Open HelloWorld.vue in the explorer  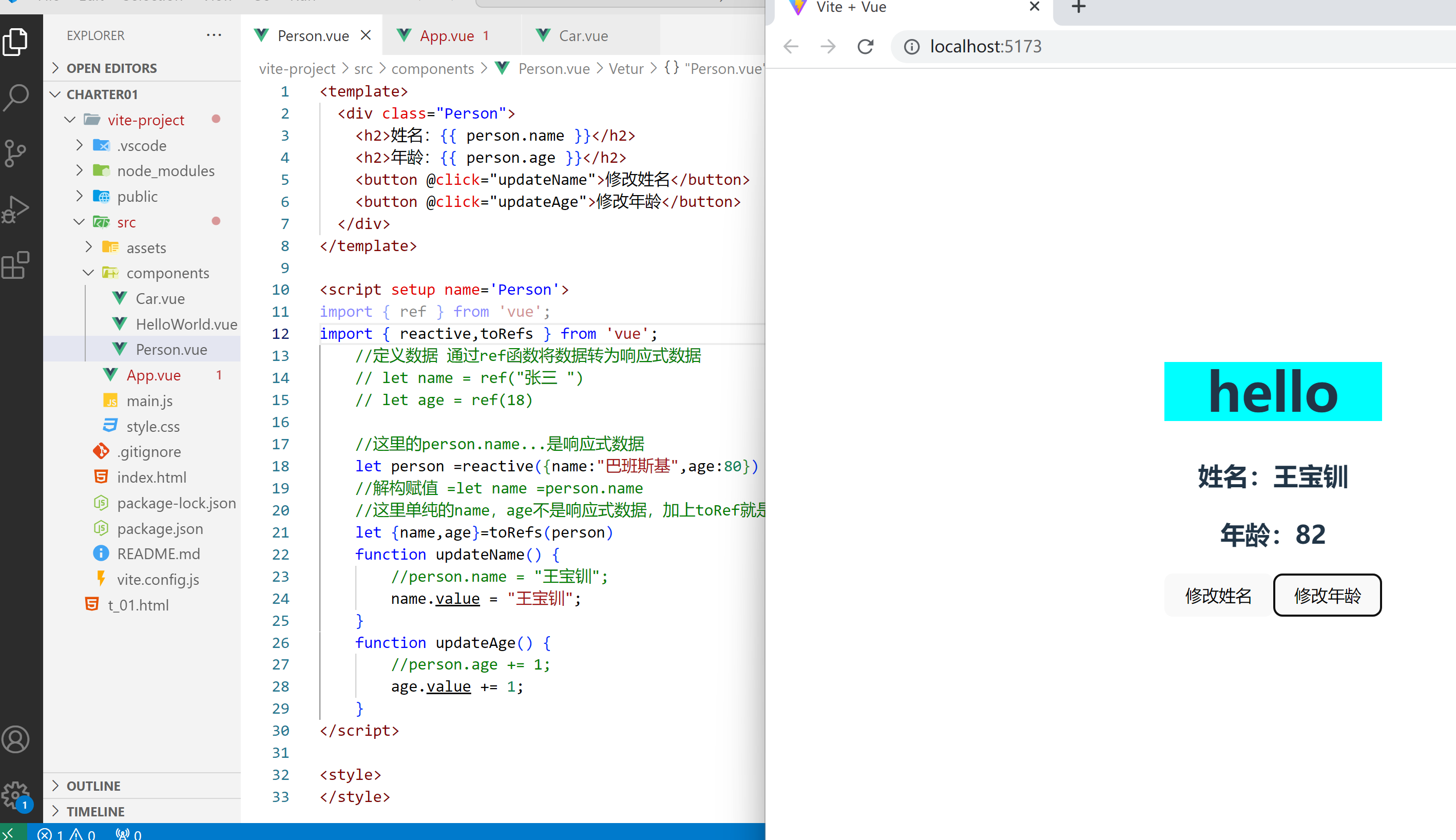(x=142, y=323)
